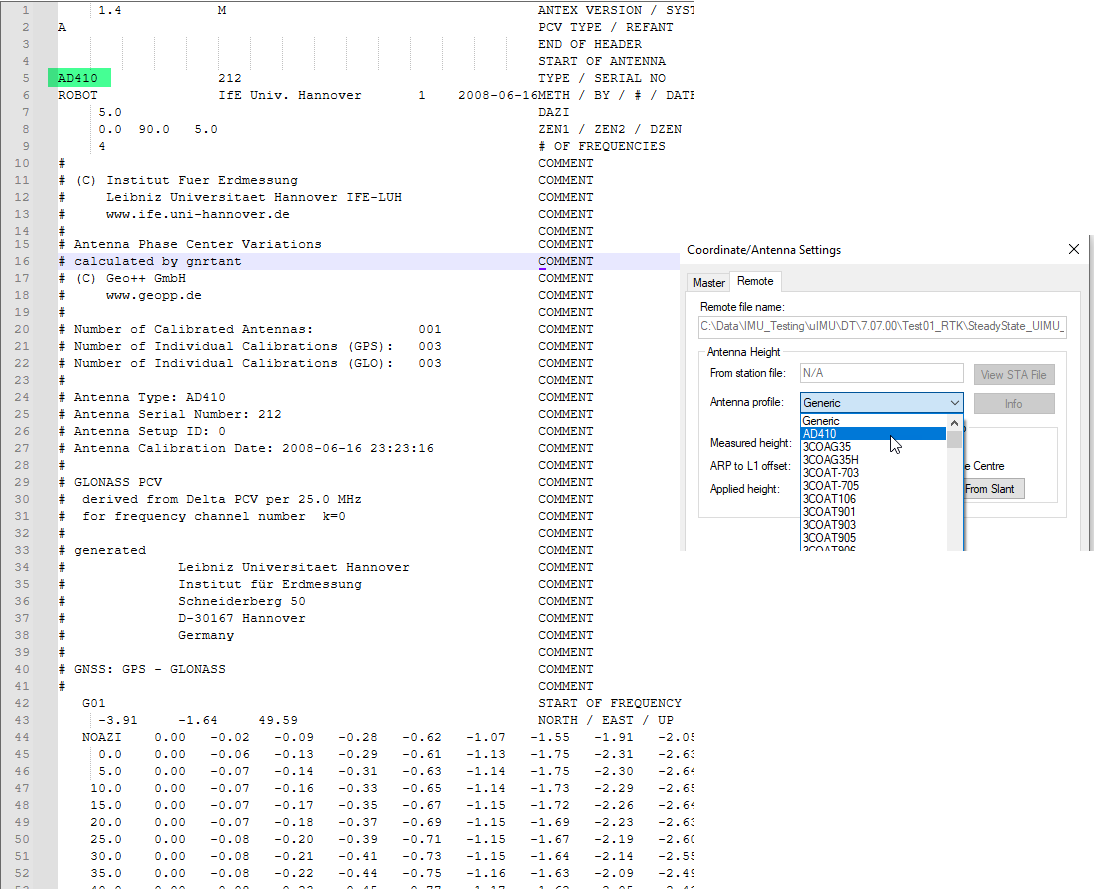Screen dimensions: 1094x889
Task: Click '(C) Geo++ GmbH' on line 17
Action: pos(130,278)
